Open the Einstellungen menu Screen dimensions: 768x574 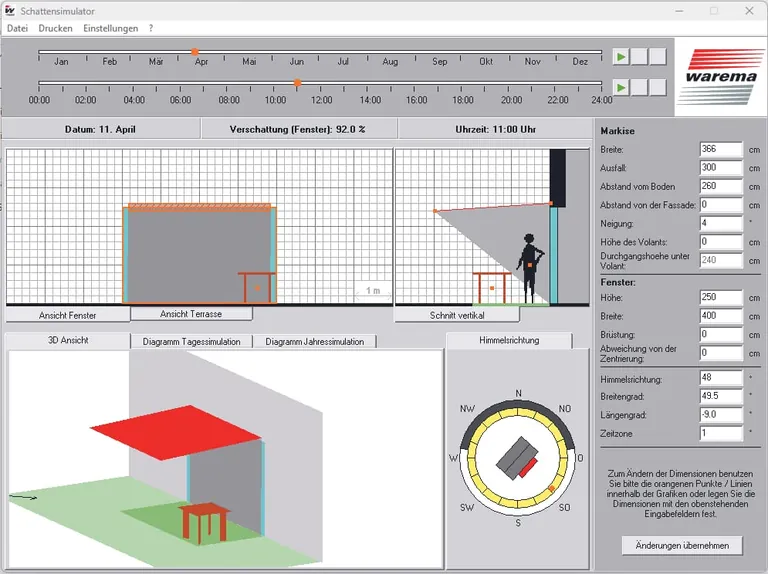click(111, 28)
